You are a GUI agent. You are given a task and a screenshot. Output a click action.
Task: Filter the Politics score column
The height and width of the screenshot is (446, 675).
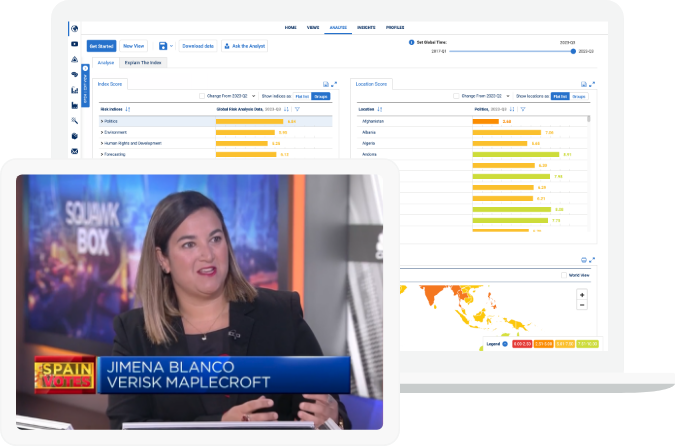[523, 109]
